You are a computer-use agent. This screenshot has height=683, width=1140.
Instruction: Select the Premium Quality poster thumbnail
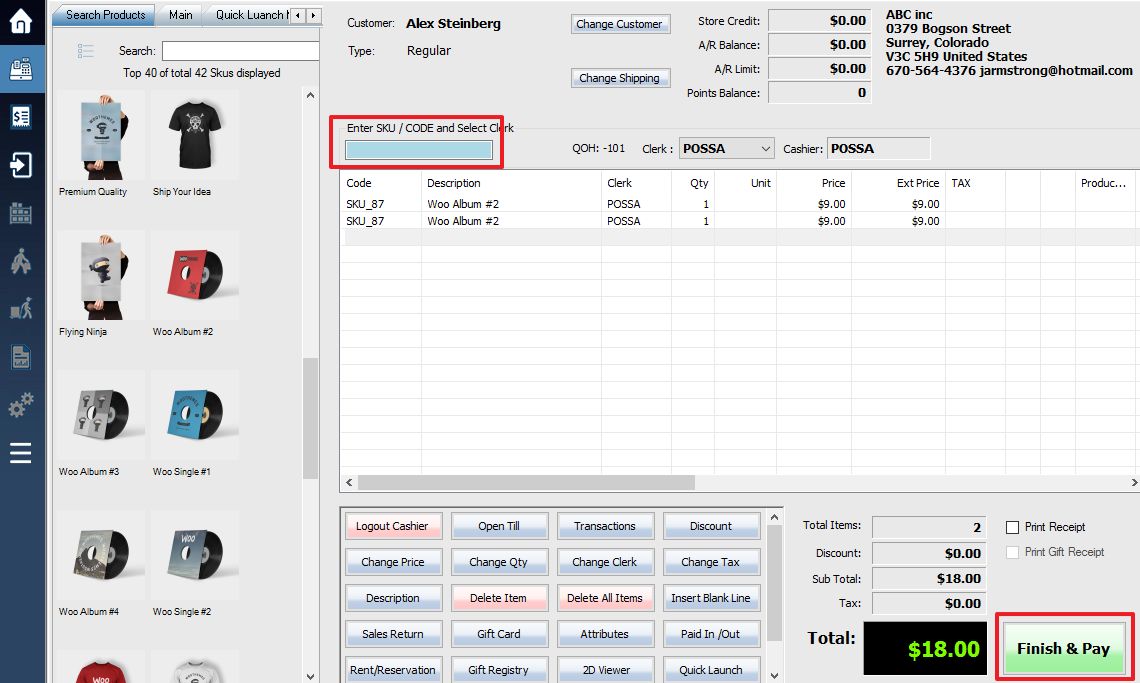click(x=102, y=135)
